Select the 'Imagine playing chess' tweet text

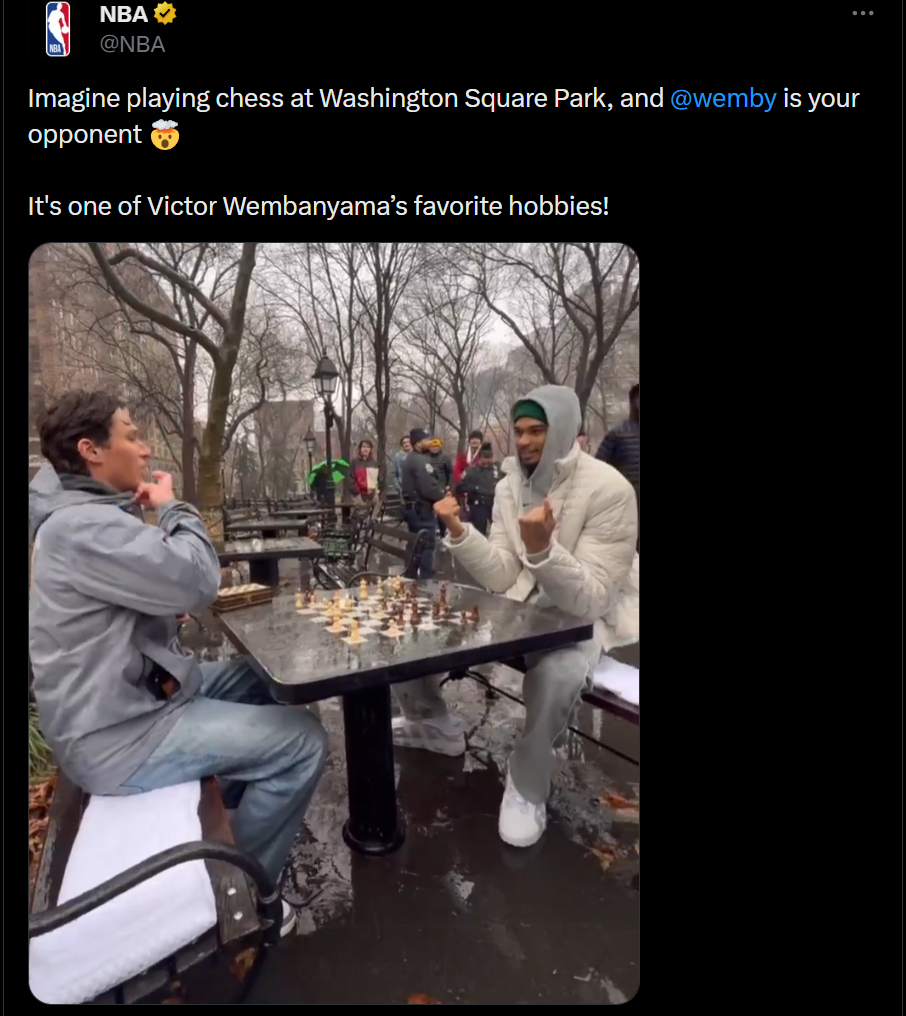click(x=443, y=117)
